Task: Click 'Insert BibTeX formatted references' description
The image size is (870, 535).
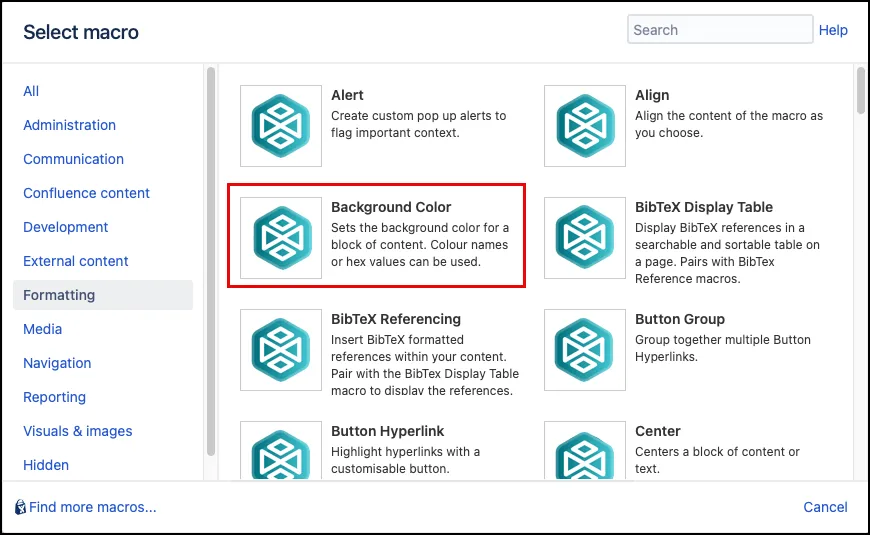Action: [x=425, y=365]
